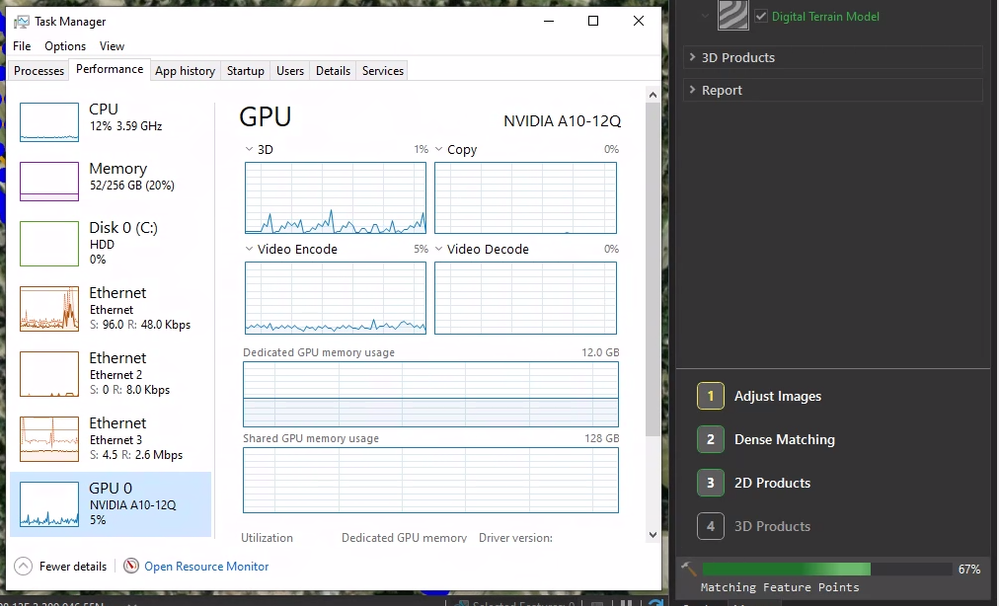Click the Utilization label under the graphs

pyautogui.click(x=267, y=538)
